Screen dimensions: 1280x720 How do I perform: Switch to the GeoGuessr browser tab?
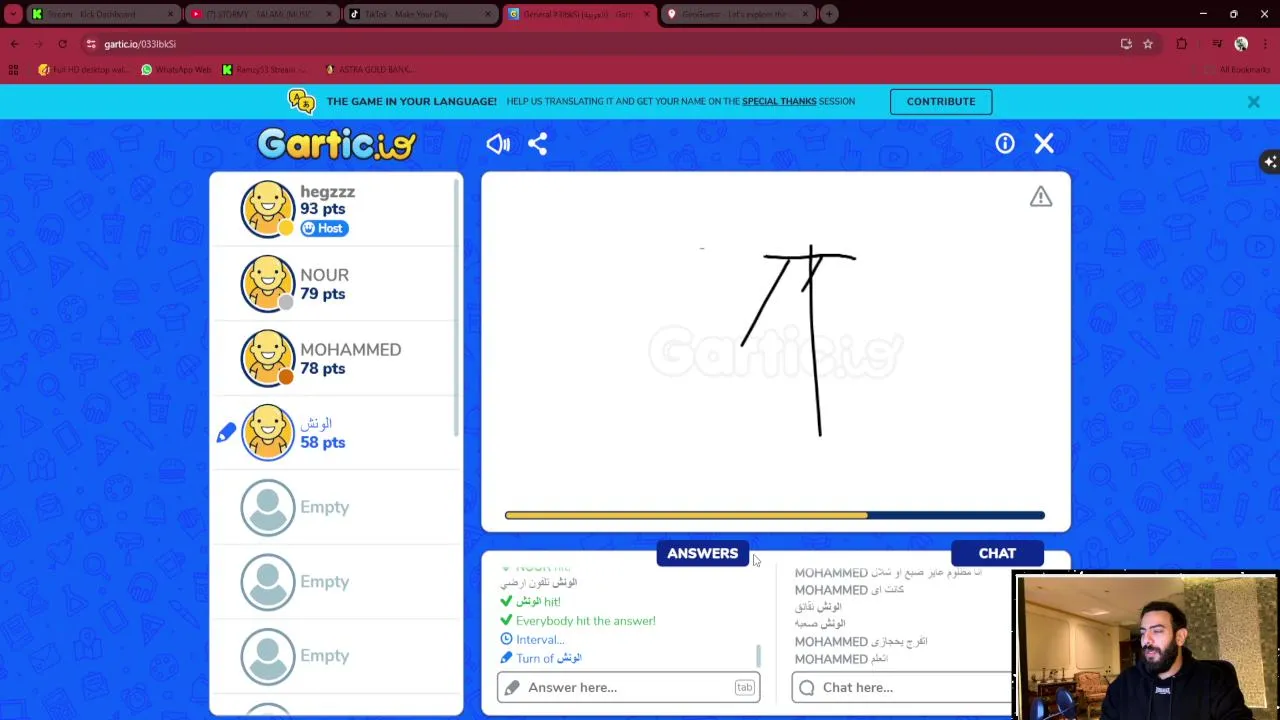[738, 14]
